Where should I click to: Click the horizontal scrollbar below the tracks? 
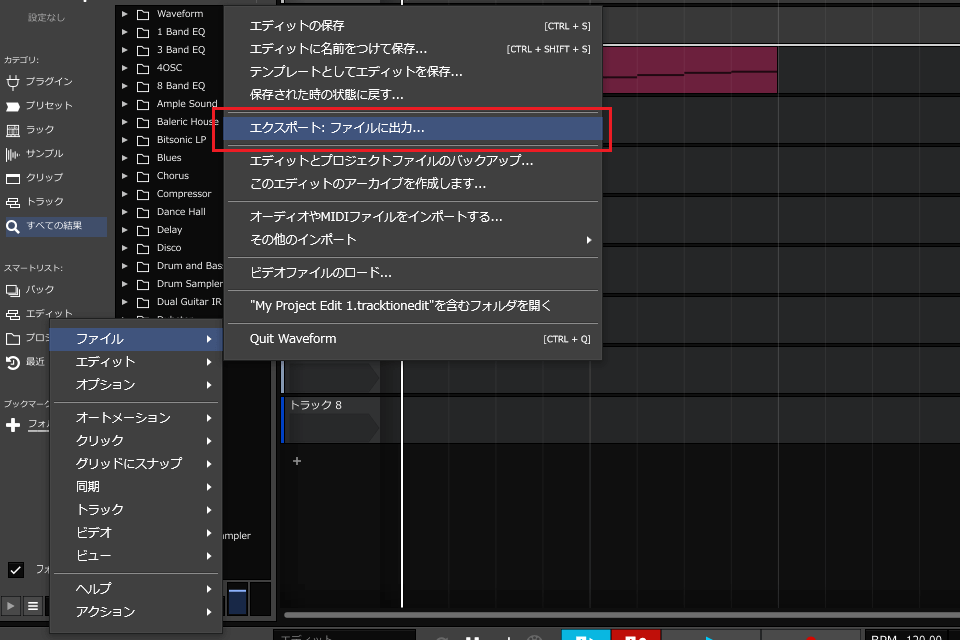click(620, 615)
